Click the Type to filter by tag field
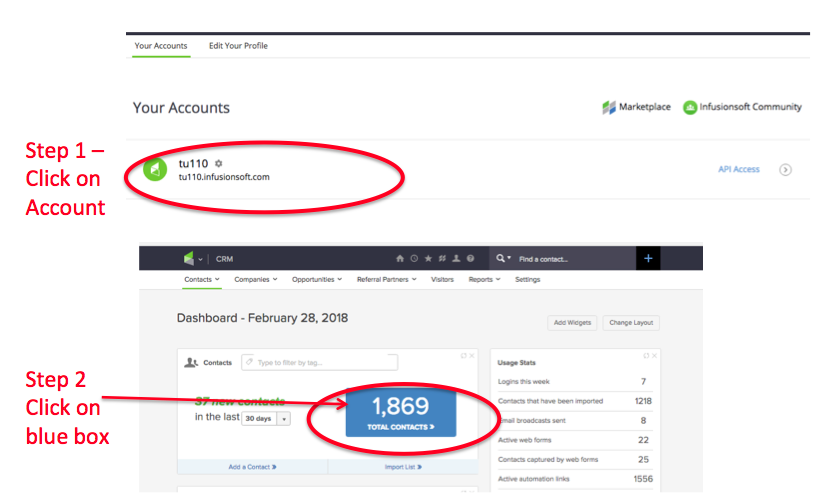 pos(320,362)
